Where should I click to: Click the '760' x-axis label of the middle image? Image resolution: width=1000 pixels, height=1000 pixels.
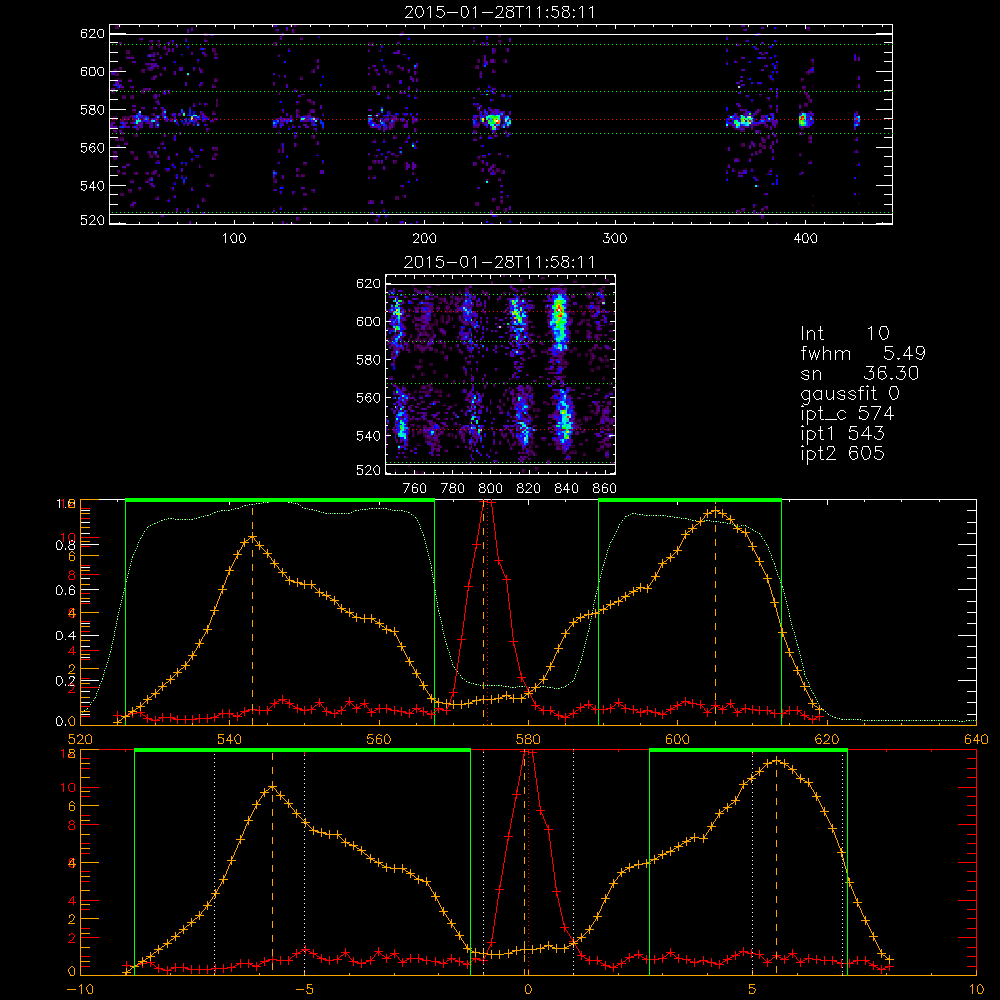point(415,489)
